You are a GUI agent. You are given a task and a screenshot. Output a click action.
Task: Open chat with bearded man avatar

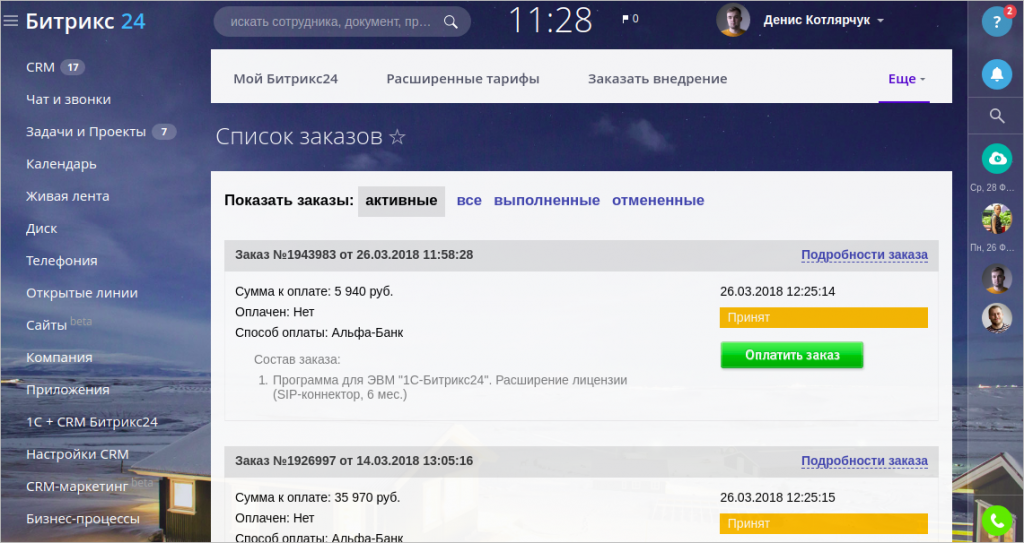click(x=997, y=318)
